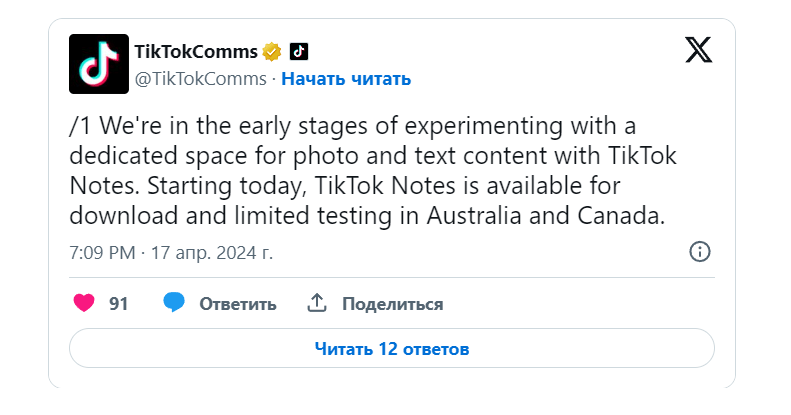Click the "/1" thread marker in tweet
The height and width of the screenshot is (415, 791).
pyautogui.click(x=82, y=129)
